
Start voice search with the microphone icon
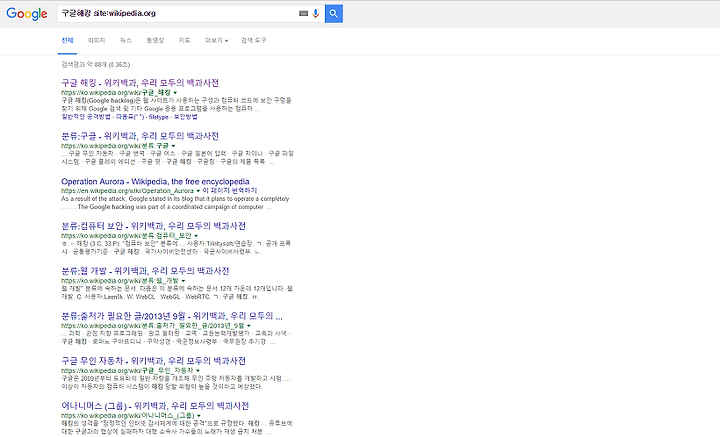[x=315, y=13]
